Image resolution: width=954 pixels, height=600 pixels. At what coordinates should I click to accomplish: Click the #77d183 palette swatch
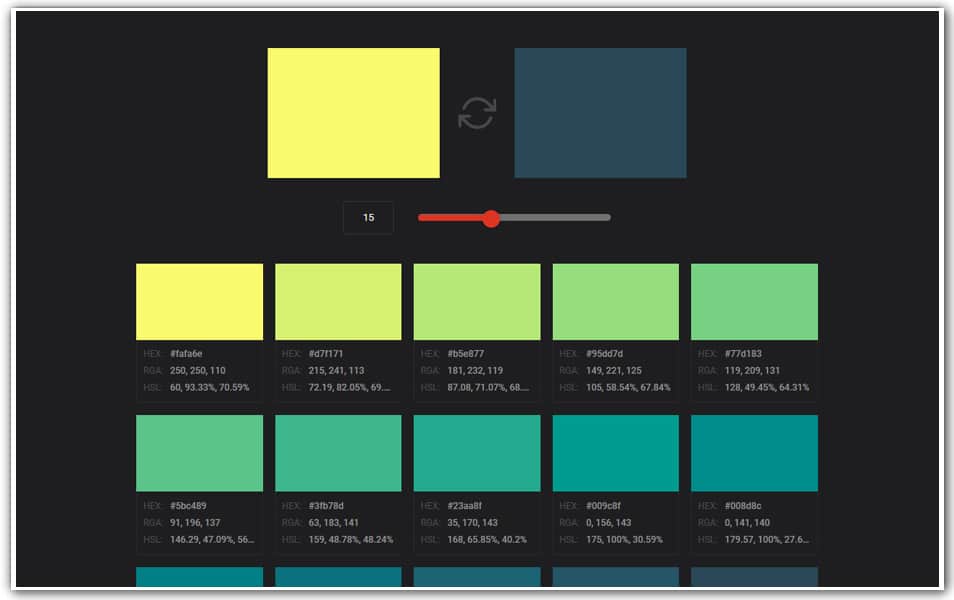coord(754,300)
